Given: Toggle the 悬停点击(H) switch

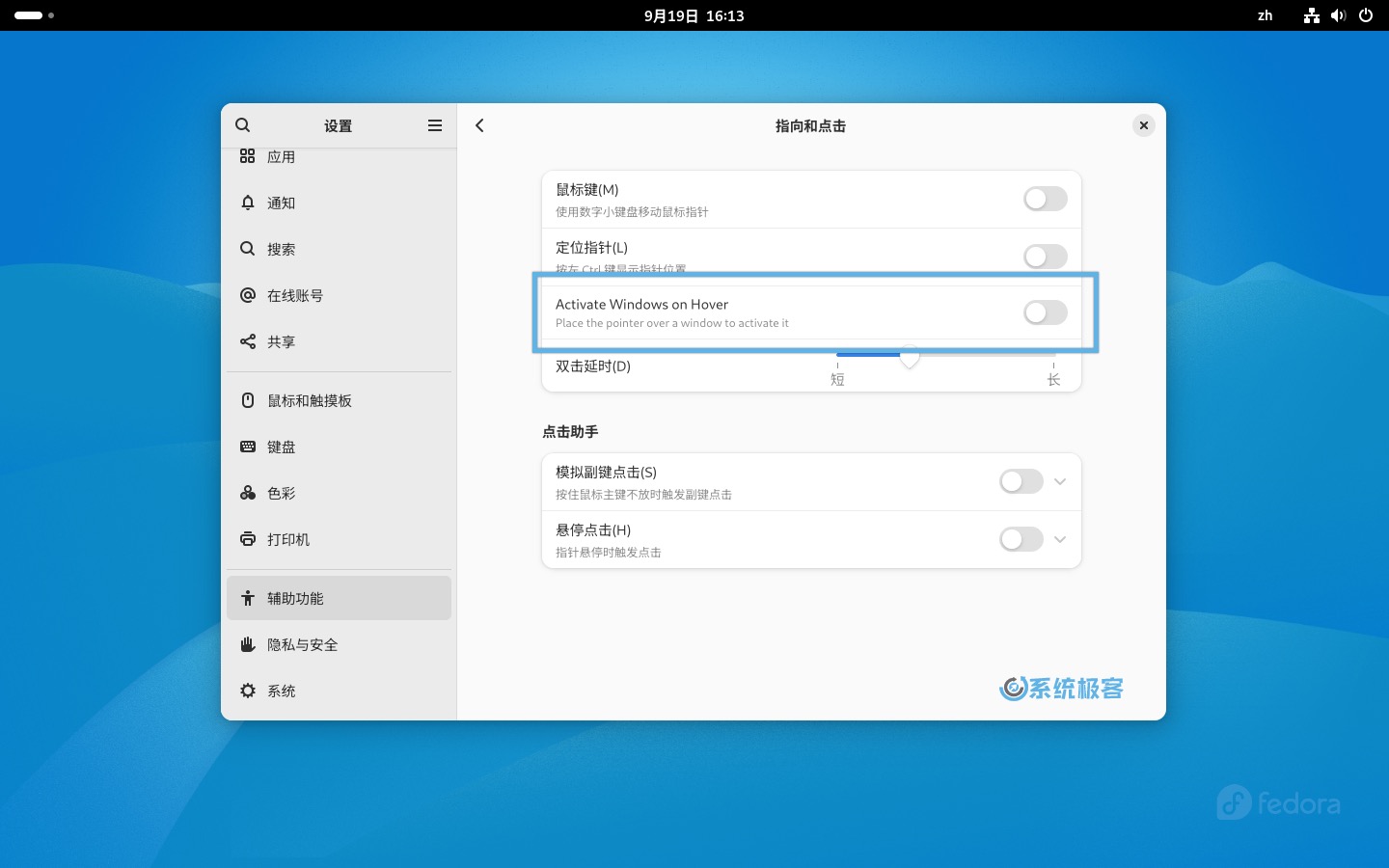Looking at the screenshot, I should (1021, 539).
